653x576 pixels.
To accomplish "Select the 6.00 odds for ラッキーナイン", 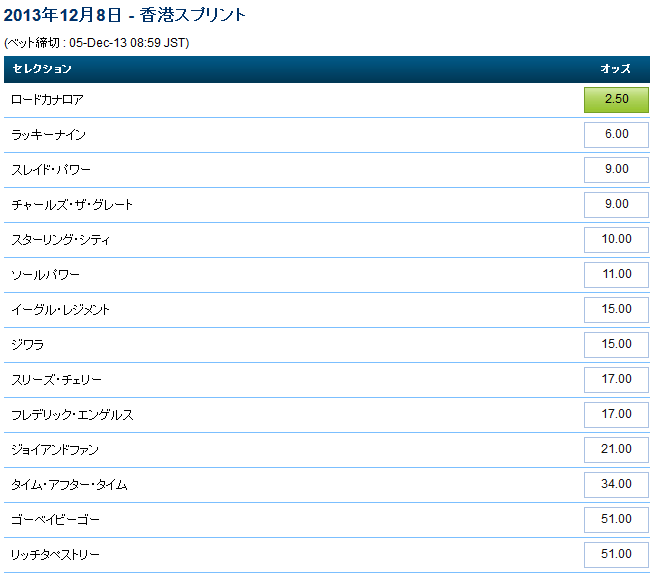I will click(x=616, y=134).
